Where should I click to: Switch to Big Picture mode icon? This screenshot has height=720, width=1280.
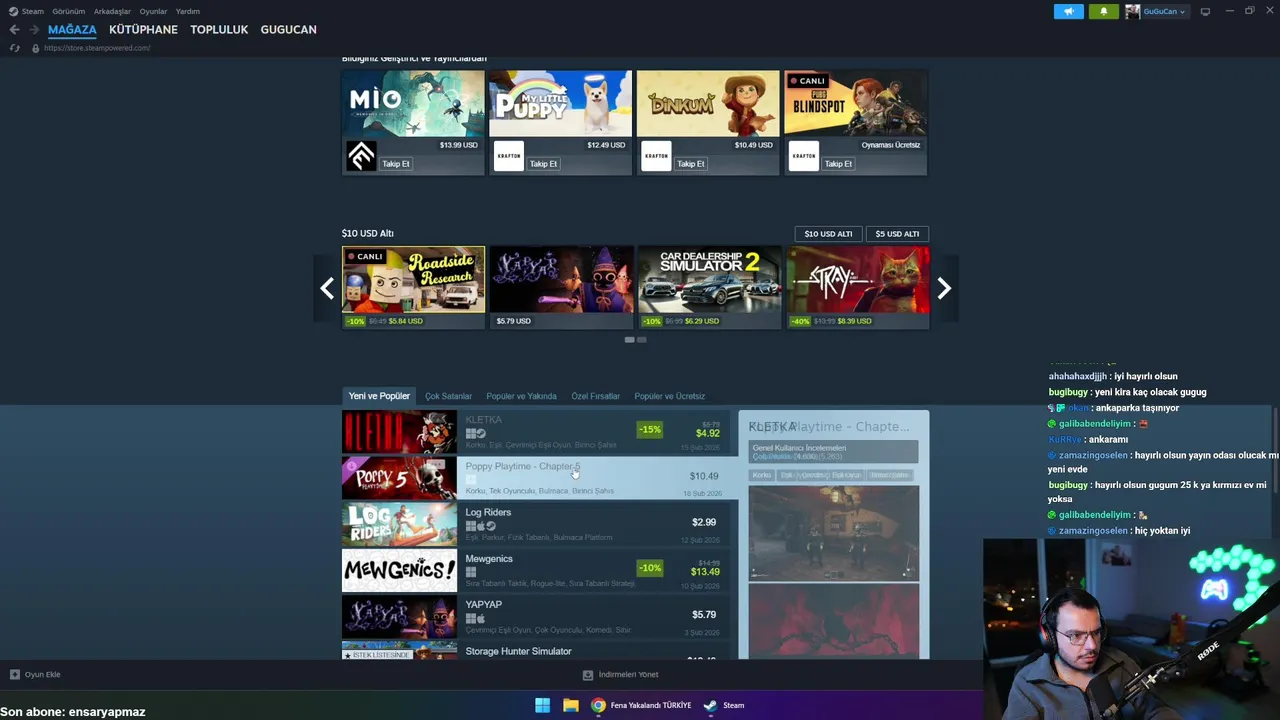coord(1205,11)
